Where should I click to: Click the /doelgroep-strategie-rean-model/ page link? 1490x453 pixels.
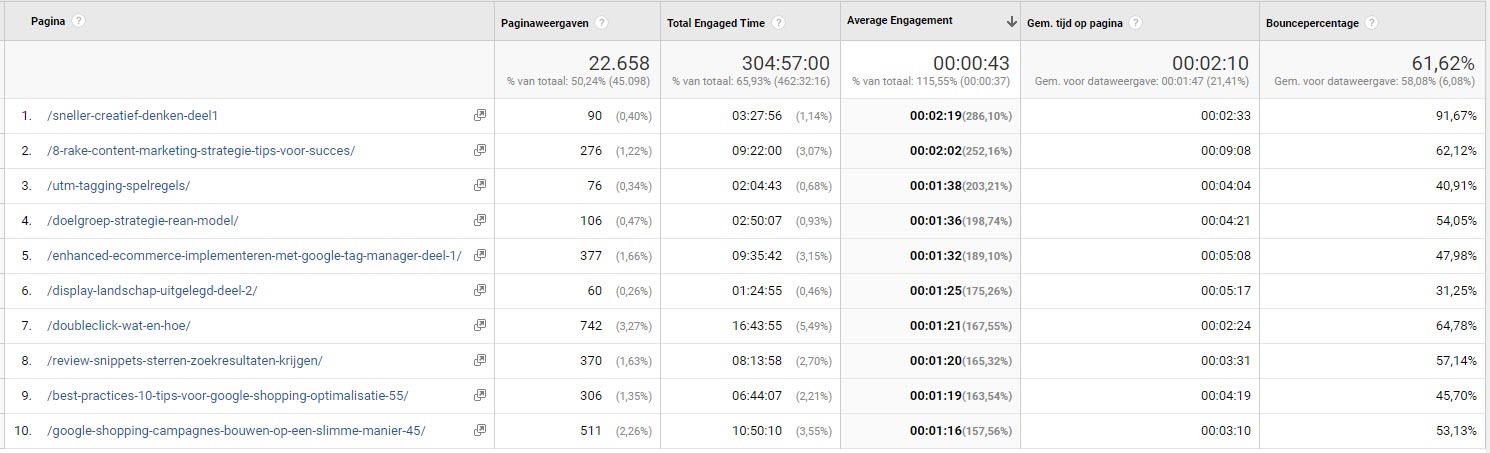coord(143,220)
